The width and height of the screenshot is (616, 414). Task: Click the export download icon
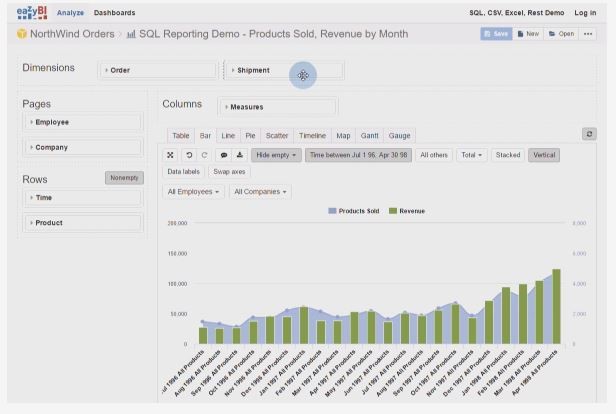point(239,155)
